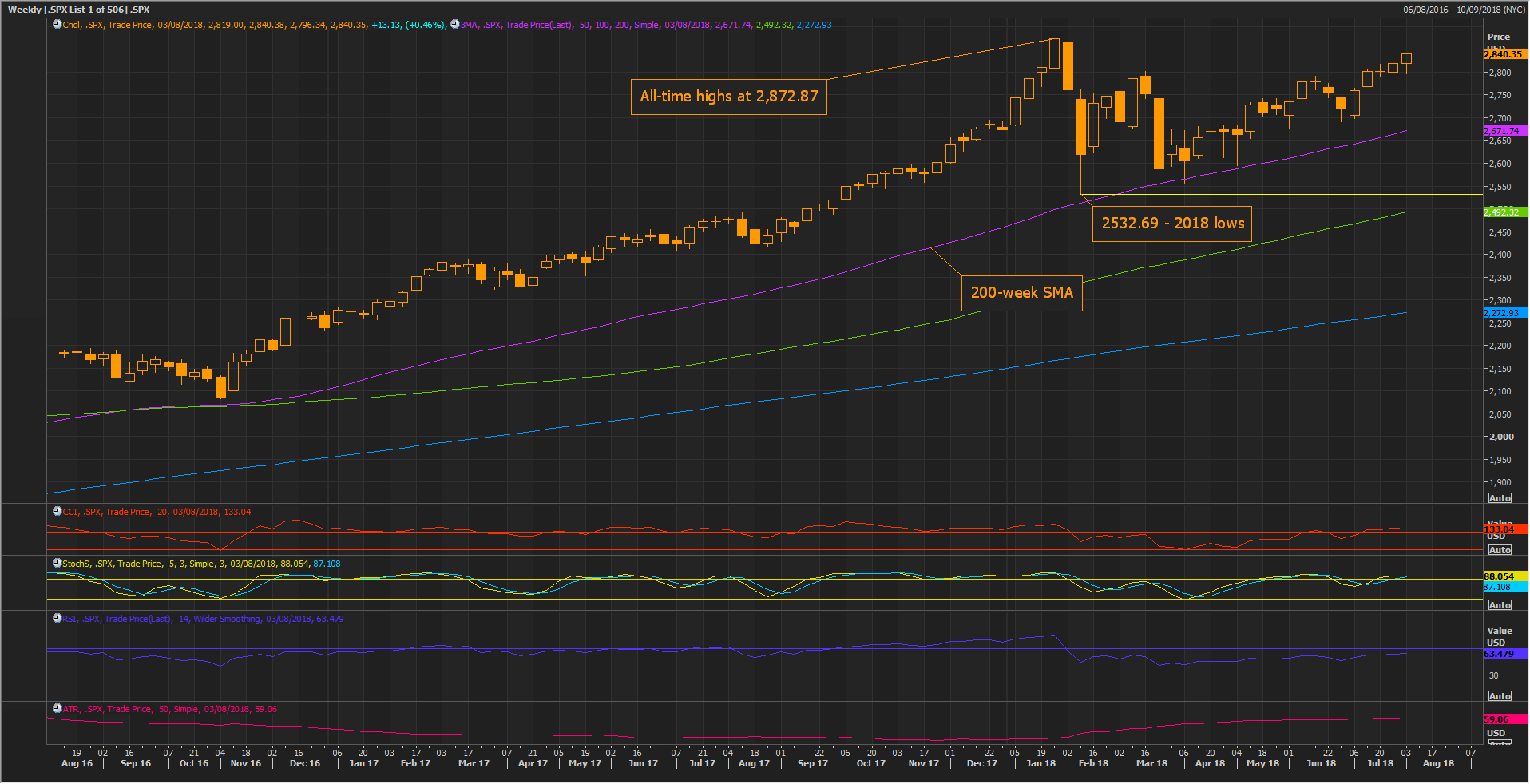Click the 'Price' header above the price axis

(x=1498, y=37)
